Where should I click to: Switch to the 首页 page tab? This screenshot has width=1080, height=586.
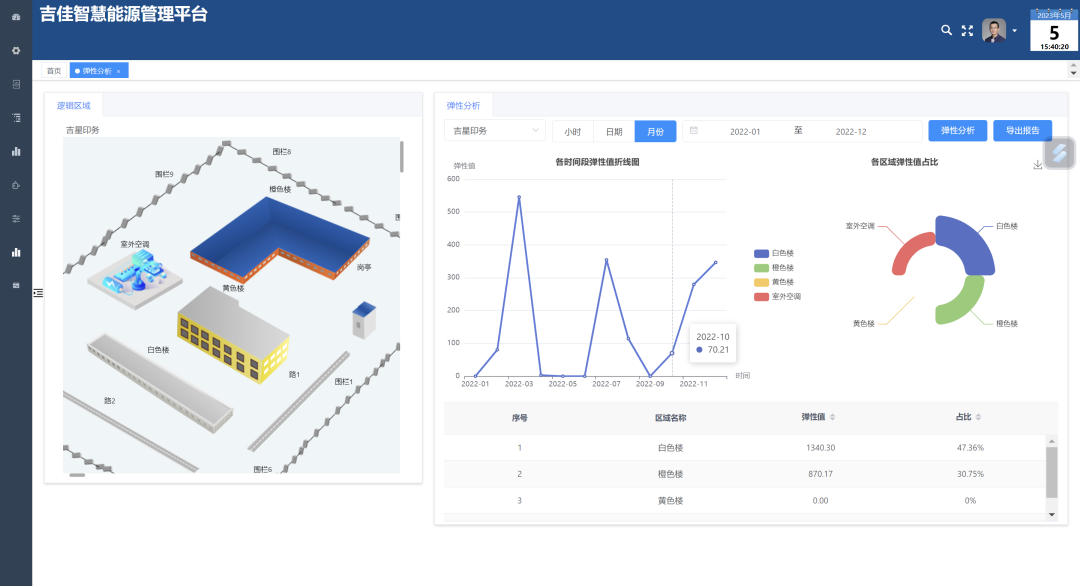point(54,71)
